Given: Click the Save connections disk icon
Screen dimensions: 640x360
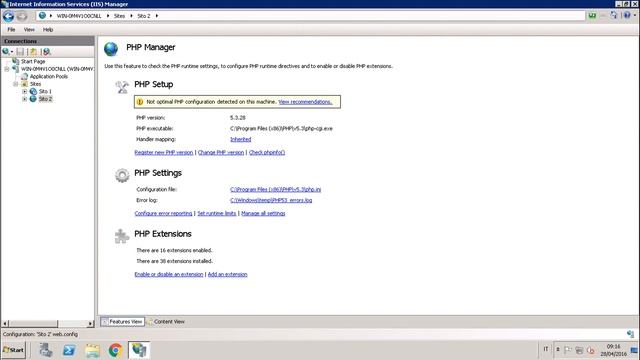Looking at the screenshot, I should coord(20,51).
